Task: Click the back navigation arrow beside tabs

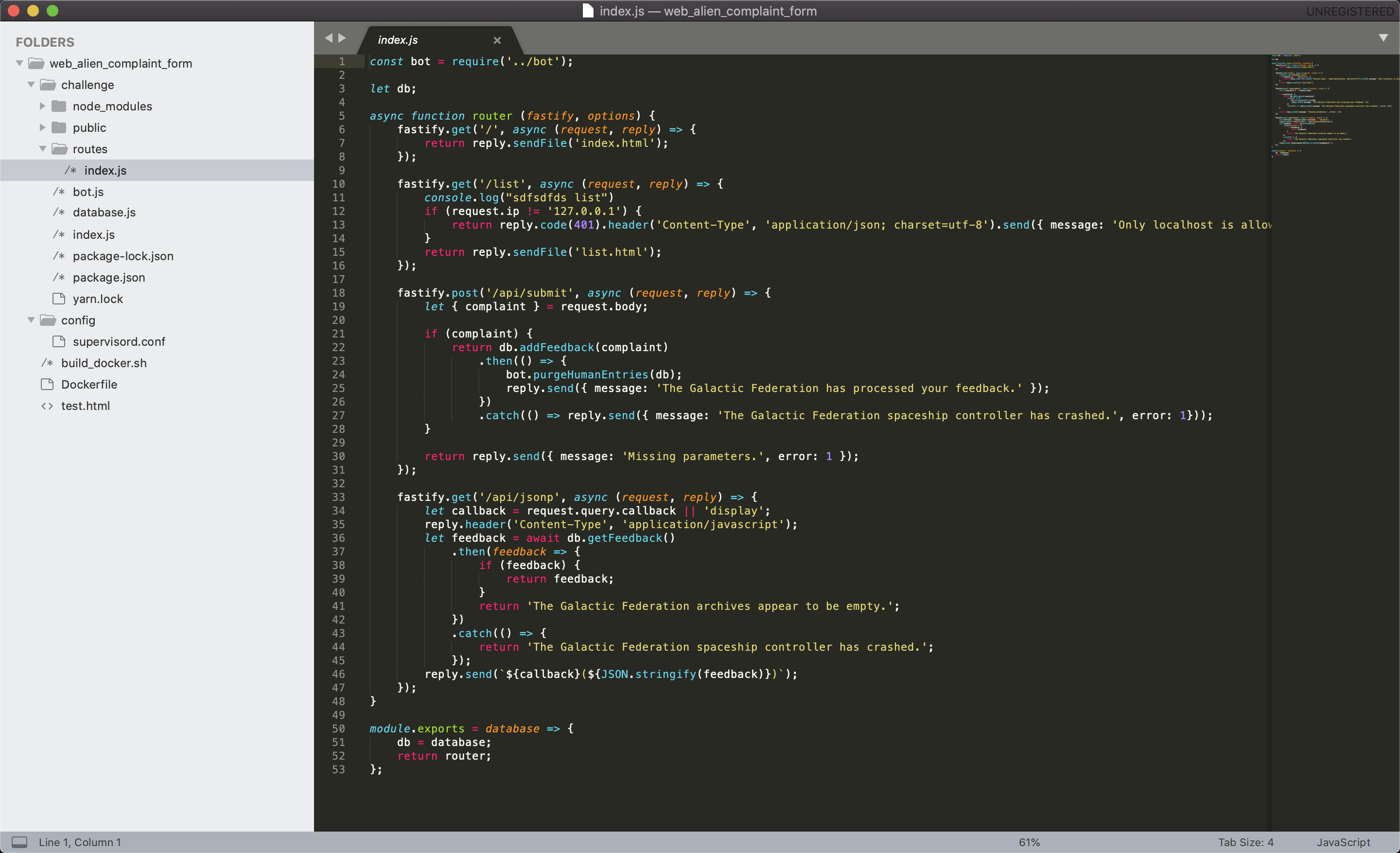Action: [x=329, y=38]
